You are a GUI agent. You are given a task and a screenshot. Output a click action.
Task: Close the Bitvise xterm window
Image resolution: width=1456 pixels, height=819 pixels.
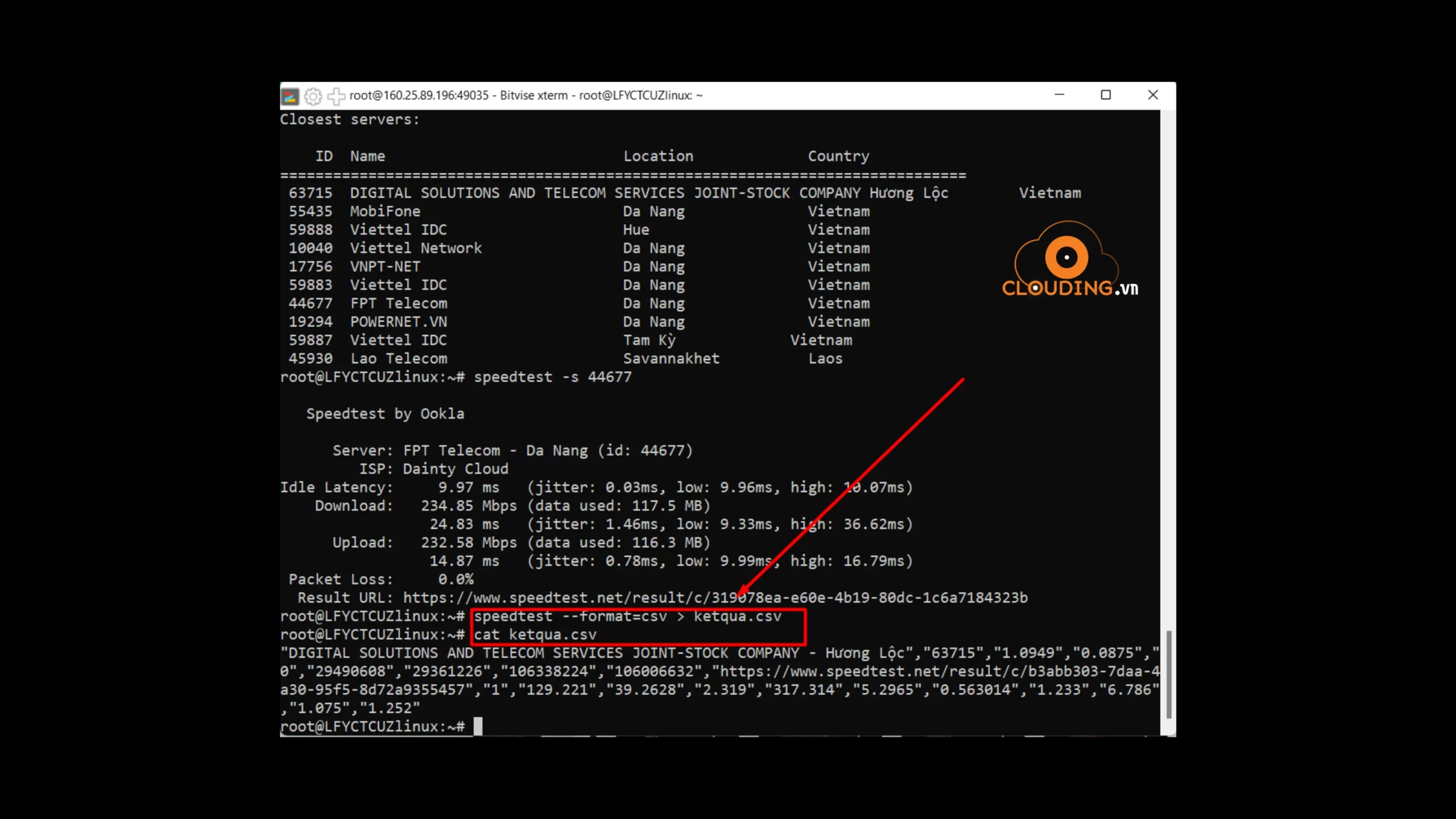1153,95
